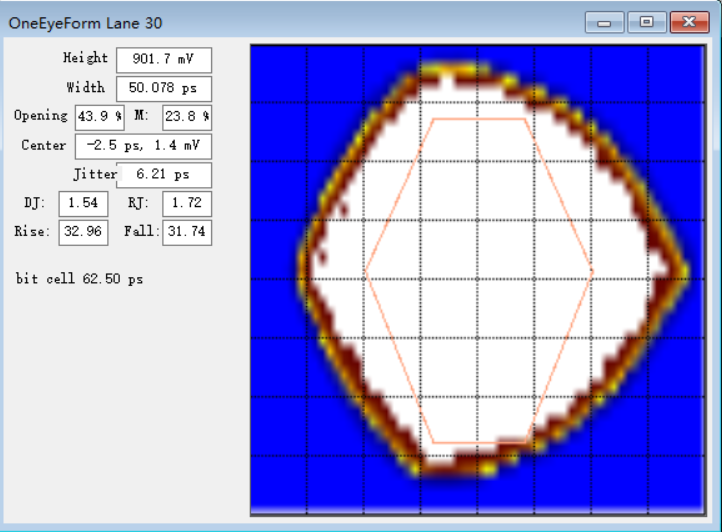This screenshot has width=722, height=532.
Task: Click the Opening percentage field
Action: (99, 116)
